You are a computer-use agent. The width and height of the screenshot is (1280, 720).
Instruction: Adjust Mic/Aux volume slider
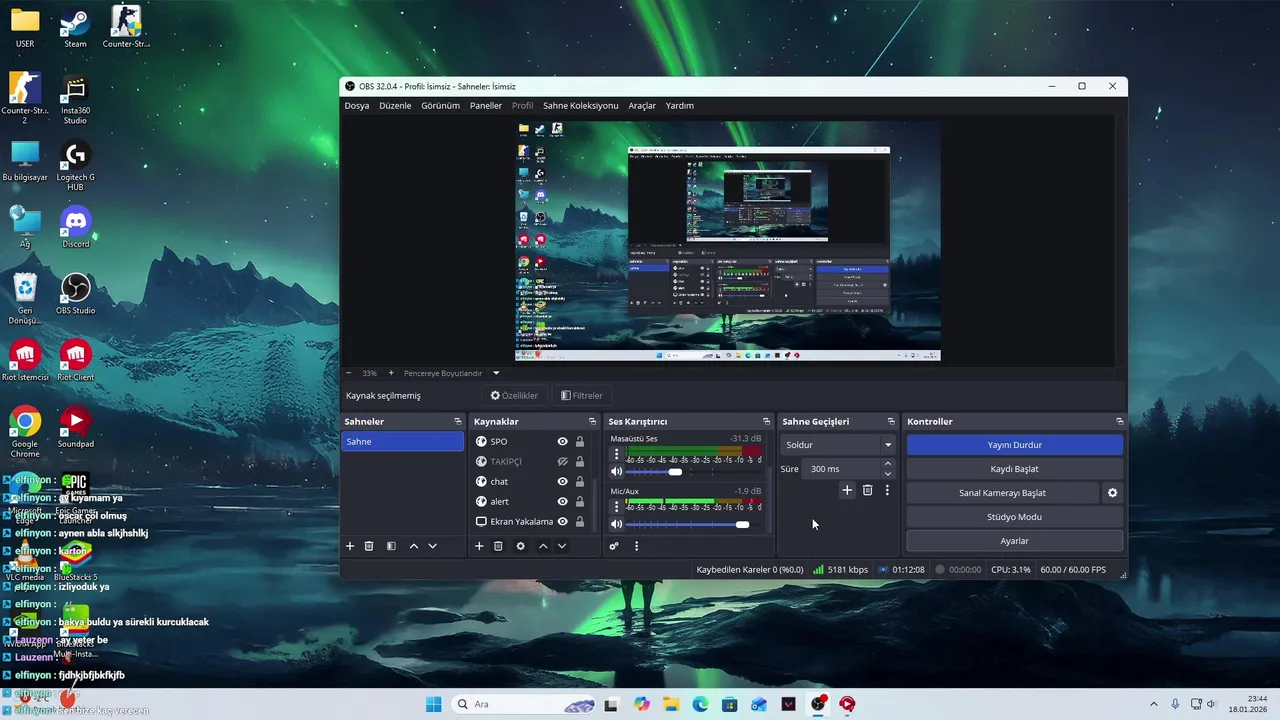[742, 524]
